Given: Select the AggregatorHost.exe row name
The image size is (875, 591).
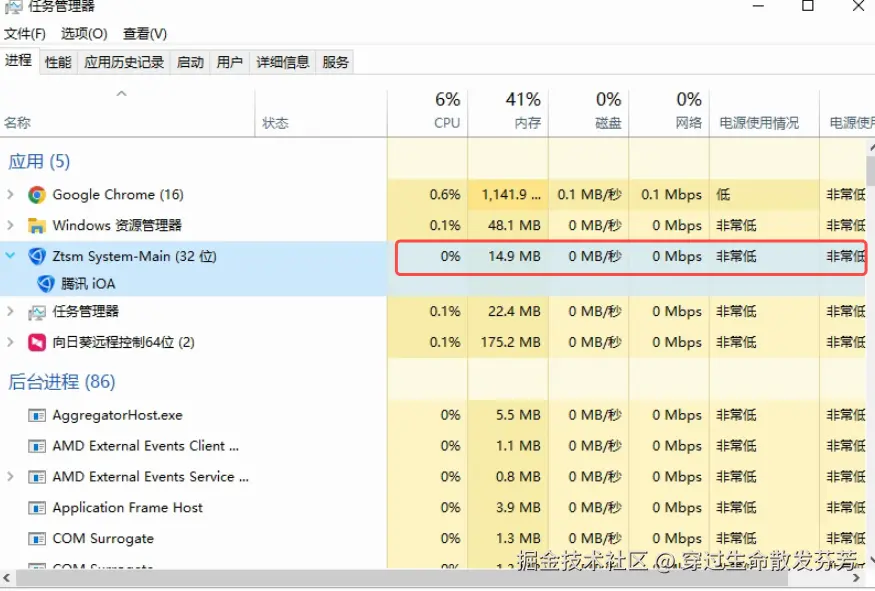Looking at the screenshot, I should point(117,416).
